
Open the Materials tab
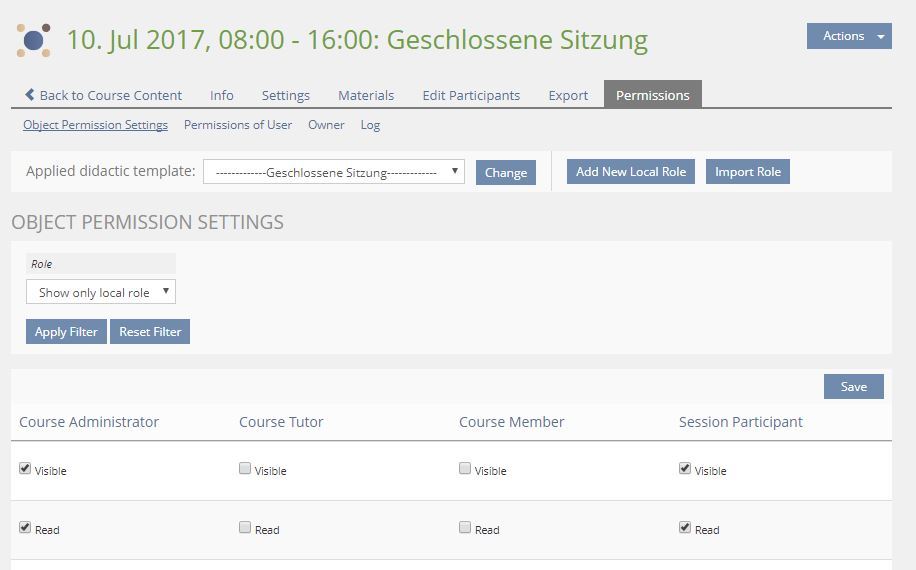(366, 95)
